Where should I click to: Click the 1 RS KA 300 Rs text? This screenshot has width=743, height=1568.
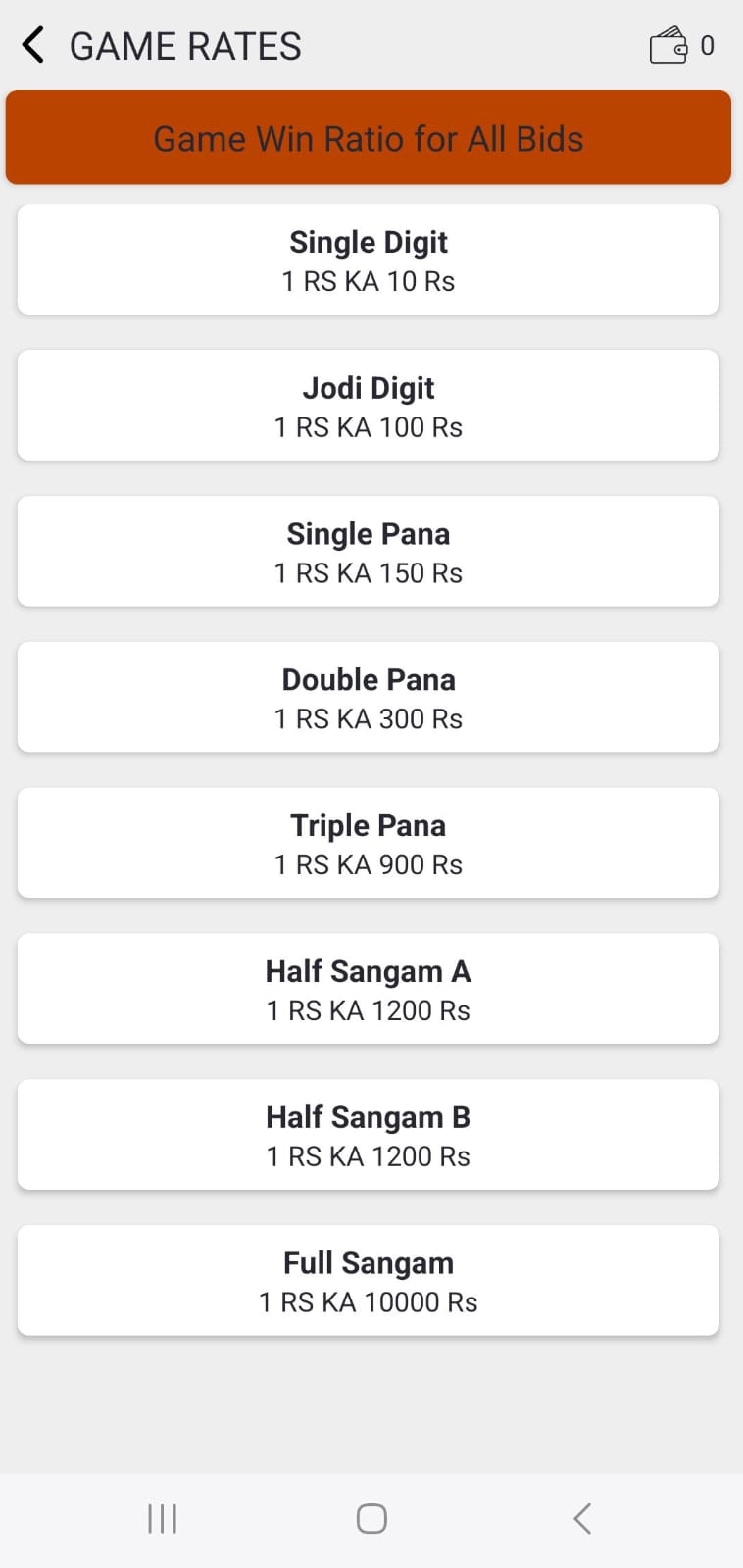click(369, 719)
